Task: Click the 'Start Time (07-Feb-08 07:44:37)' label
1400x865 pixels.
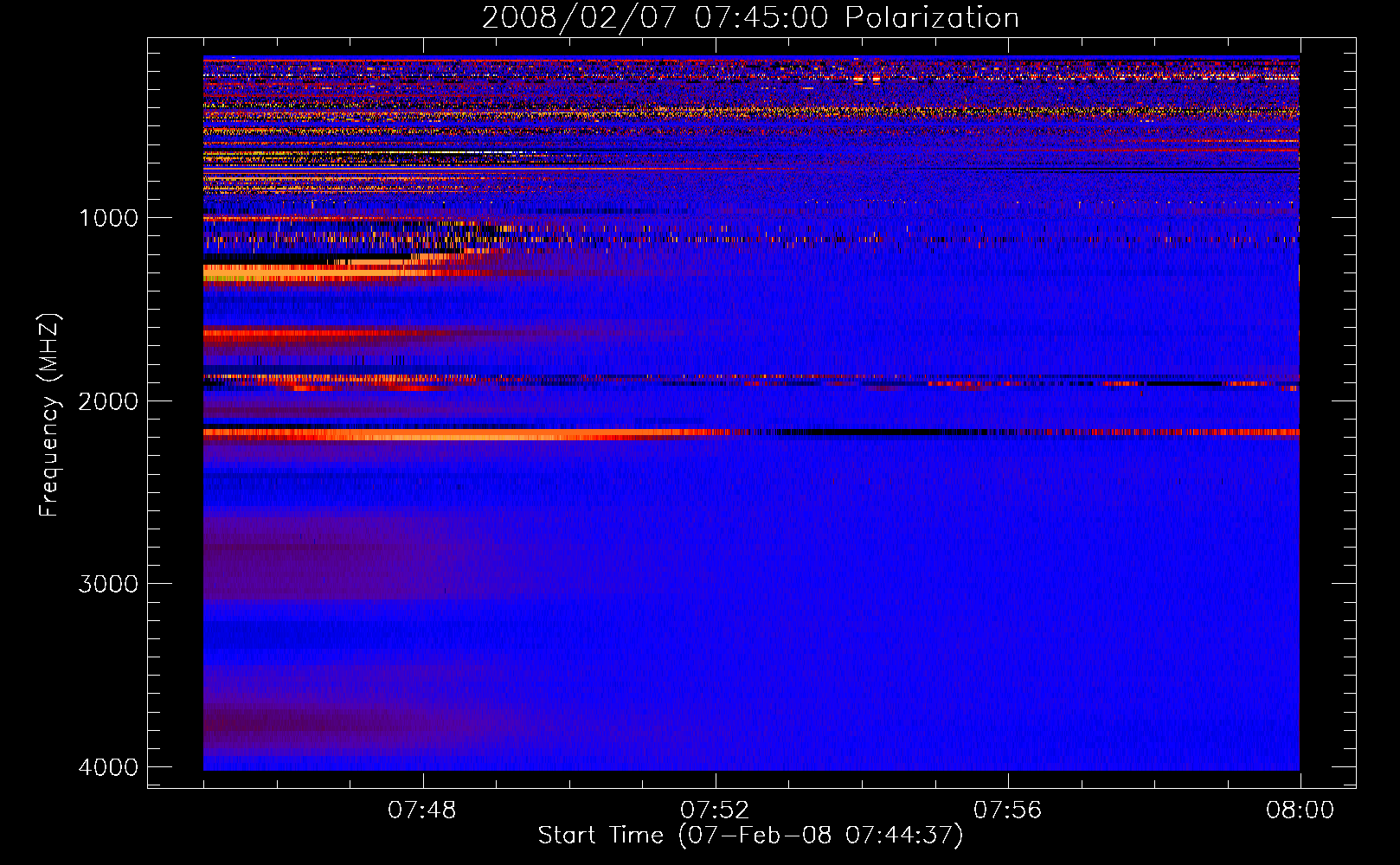Action: click(x=750, y=836)
